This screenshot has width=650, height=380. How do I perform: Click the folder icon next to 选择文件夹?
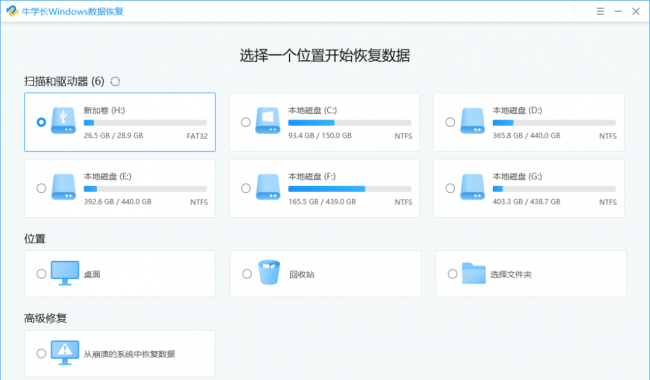pos(473,274)
